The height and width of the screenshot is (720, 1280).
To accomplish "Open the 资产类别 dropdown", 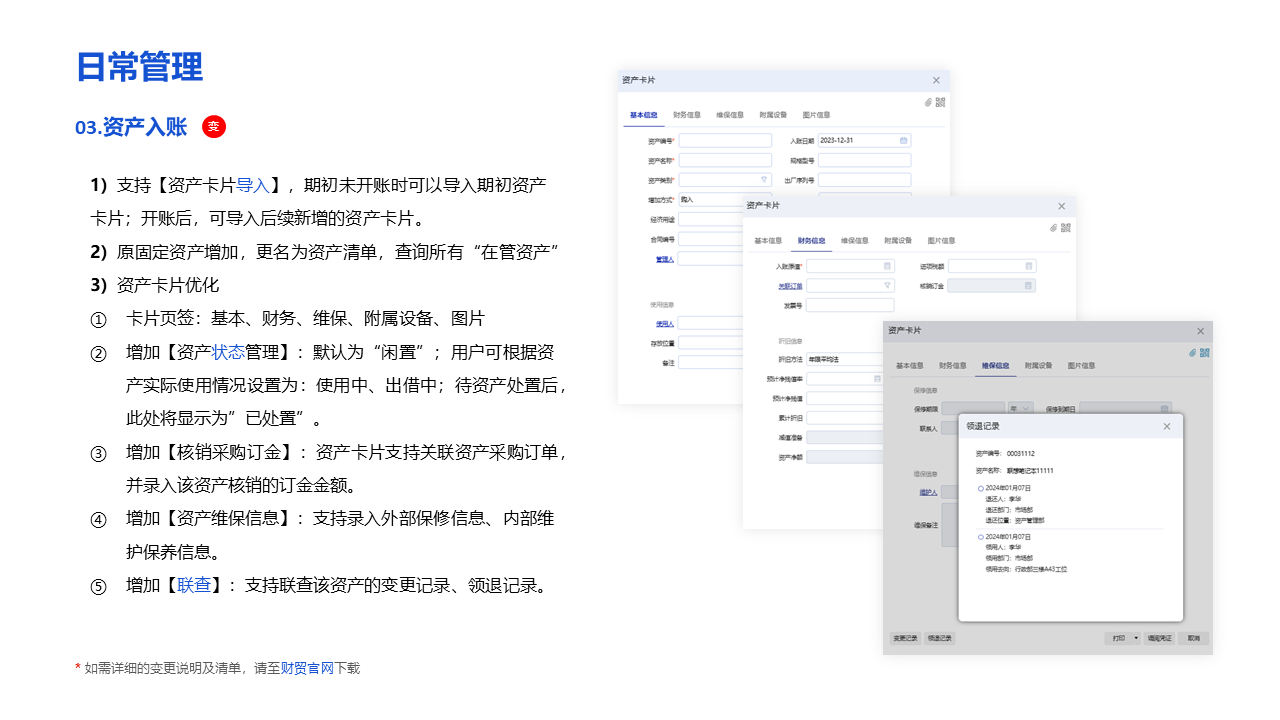I will pos(764,180).
